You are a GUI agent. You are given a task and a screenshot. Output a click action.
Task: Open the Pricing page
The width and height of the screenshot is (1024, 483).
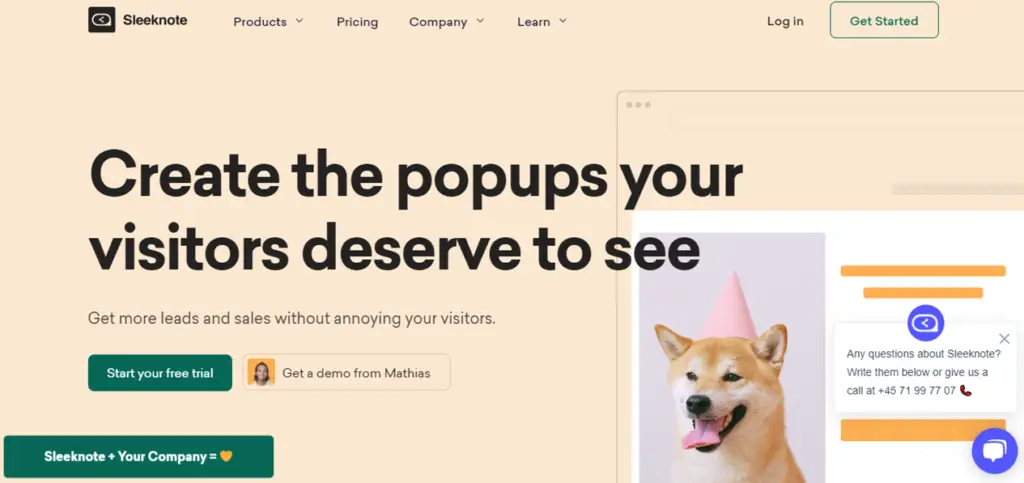tap(357, 22)
